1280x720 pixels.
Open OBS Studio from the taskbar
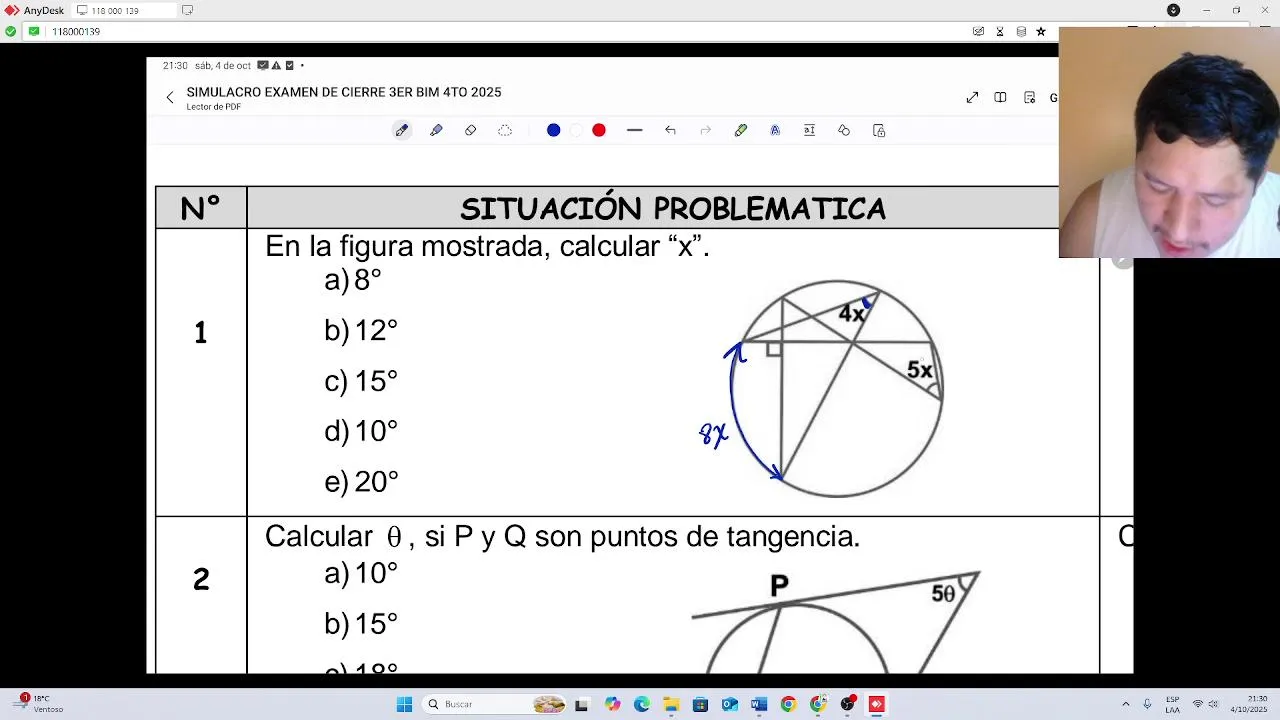pos(848,704)
